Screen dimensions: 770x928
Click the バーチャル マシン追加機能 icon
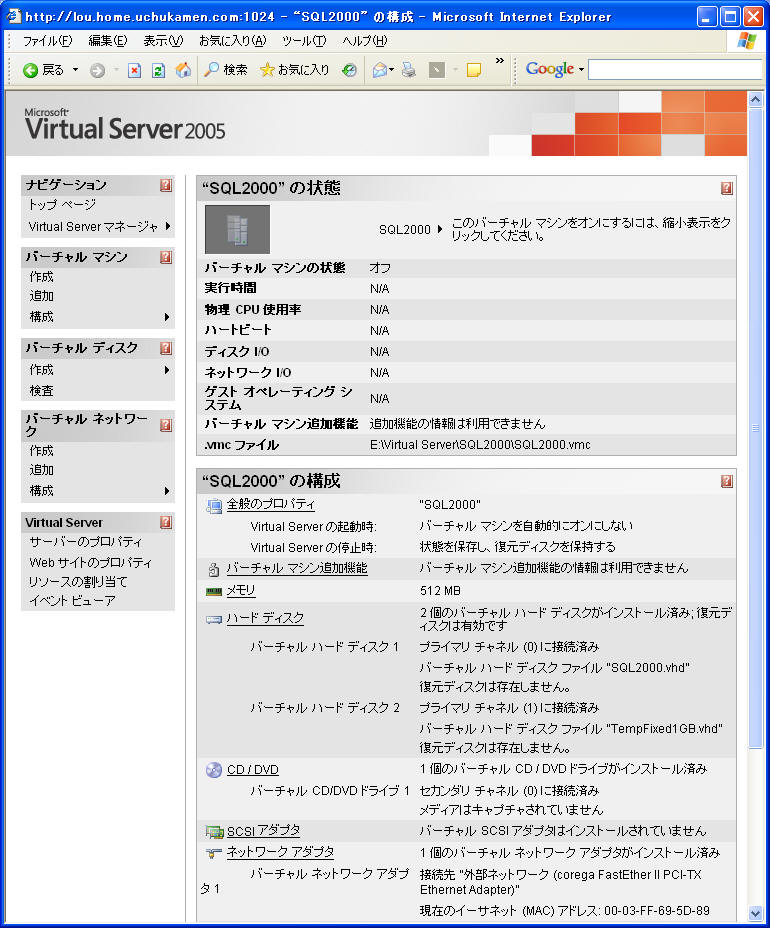214,569
